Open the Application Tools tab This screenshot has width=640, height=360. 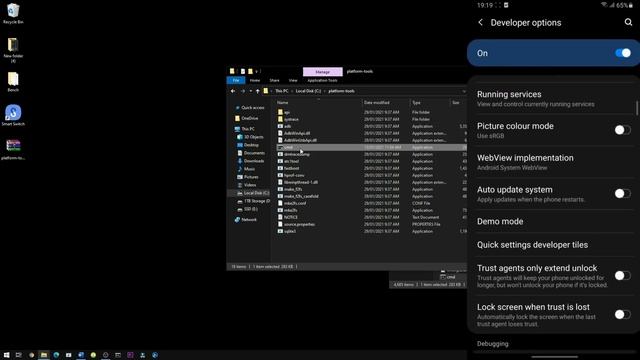[322, 80]
